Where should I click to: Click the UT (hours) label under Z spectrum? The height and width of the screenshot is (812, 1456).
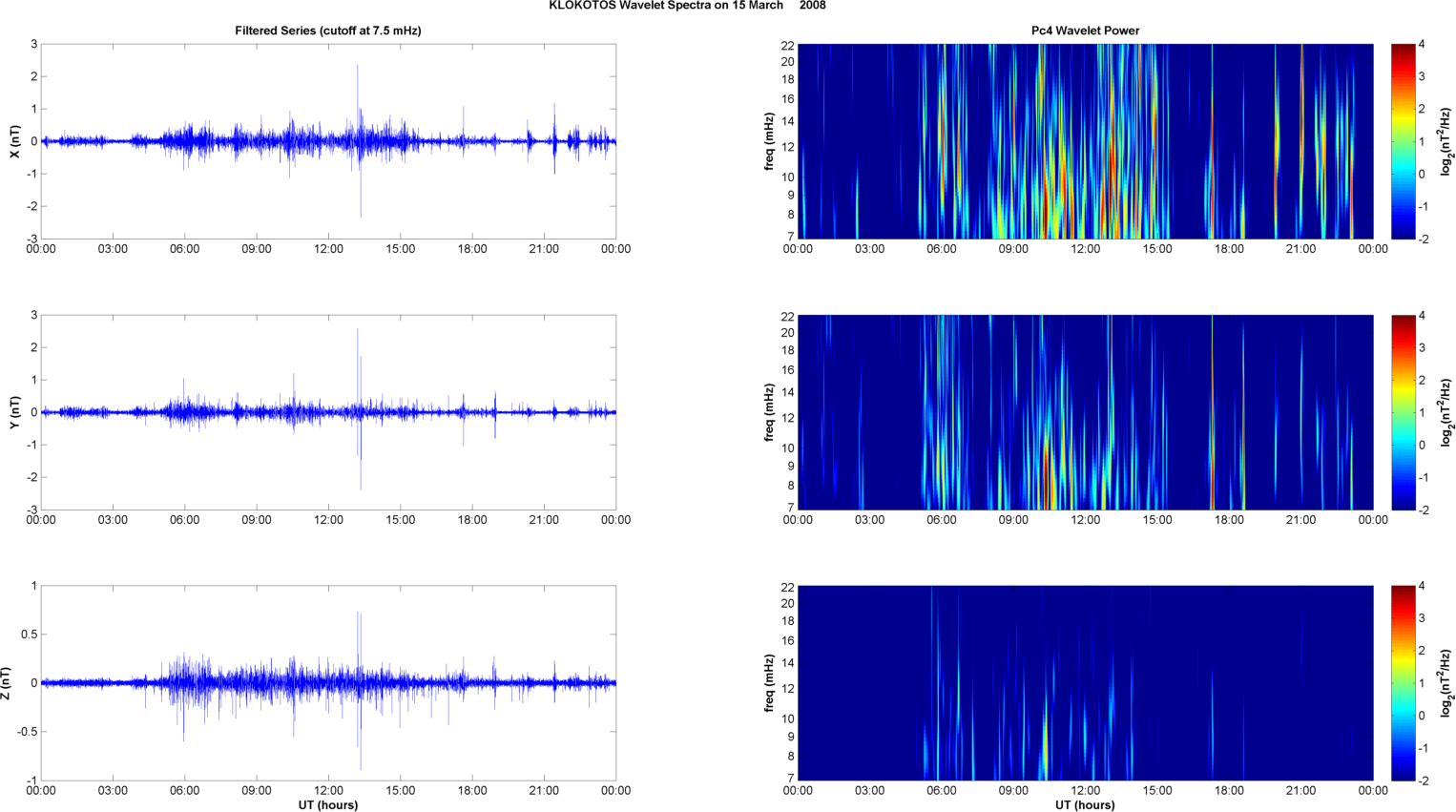[1085, 805]
